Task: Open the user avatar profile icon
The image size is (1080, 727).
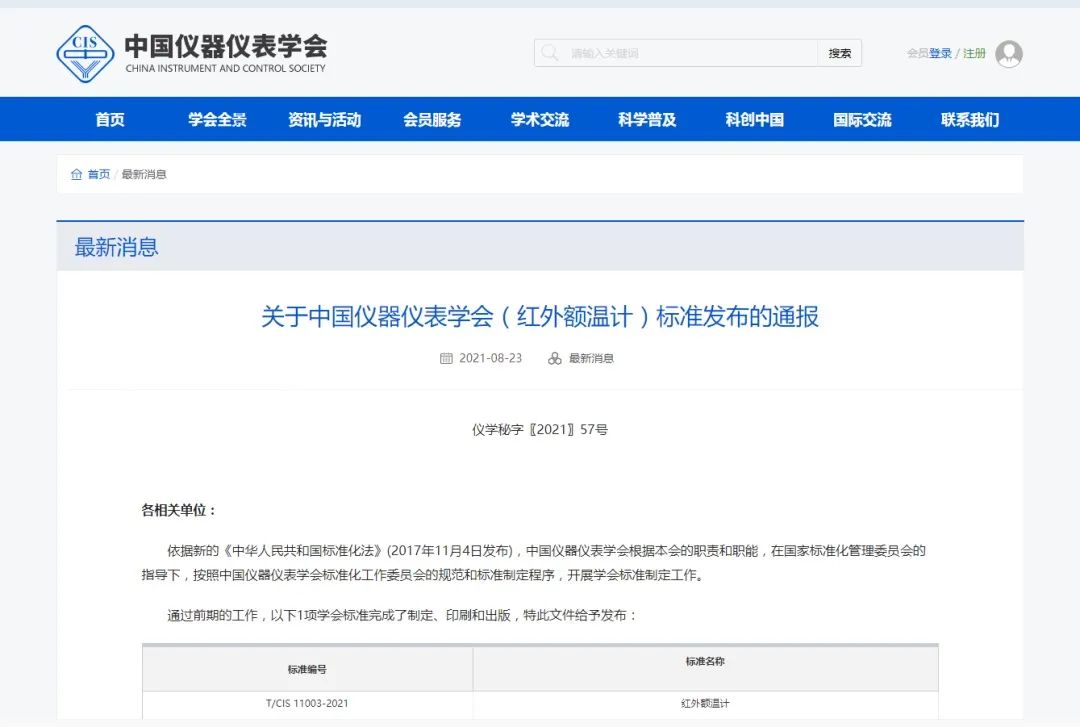Action: (1009, 54)
